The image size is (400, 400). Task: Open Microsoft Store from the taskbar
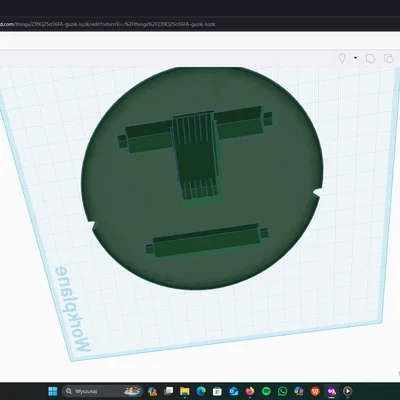[x=217, y=391]
